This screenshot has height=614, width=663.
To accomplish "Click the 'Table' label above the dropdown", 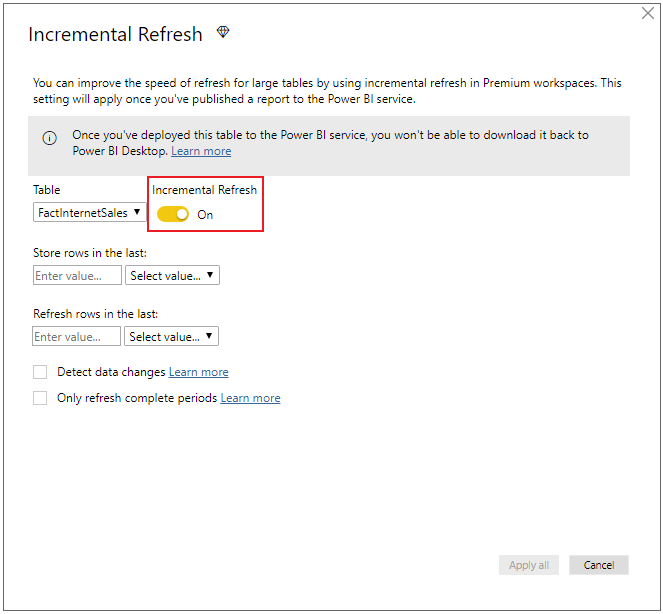I will pyautogui.click(x=47, y=190).
